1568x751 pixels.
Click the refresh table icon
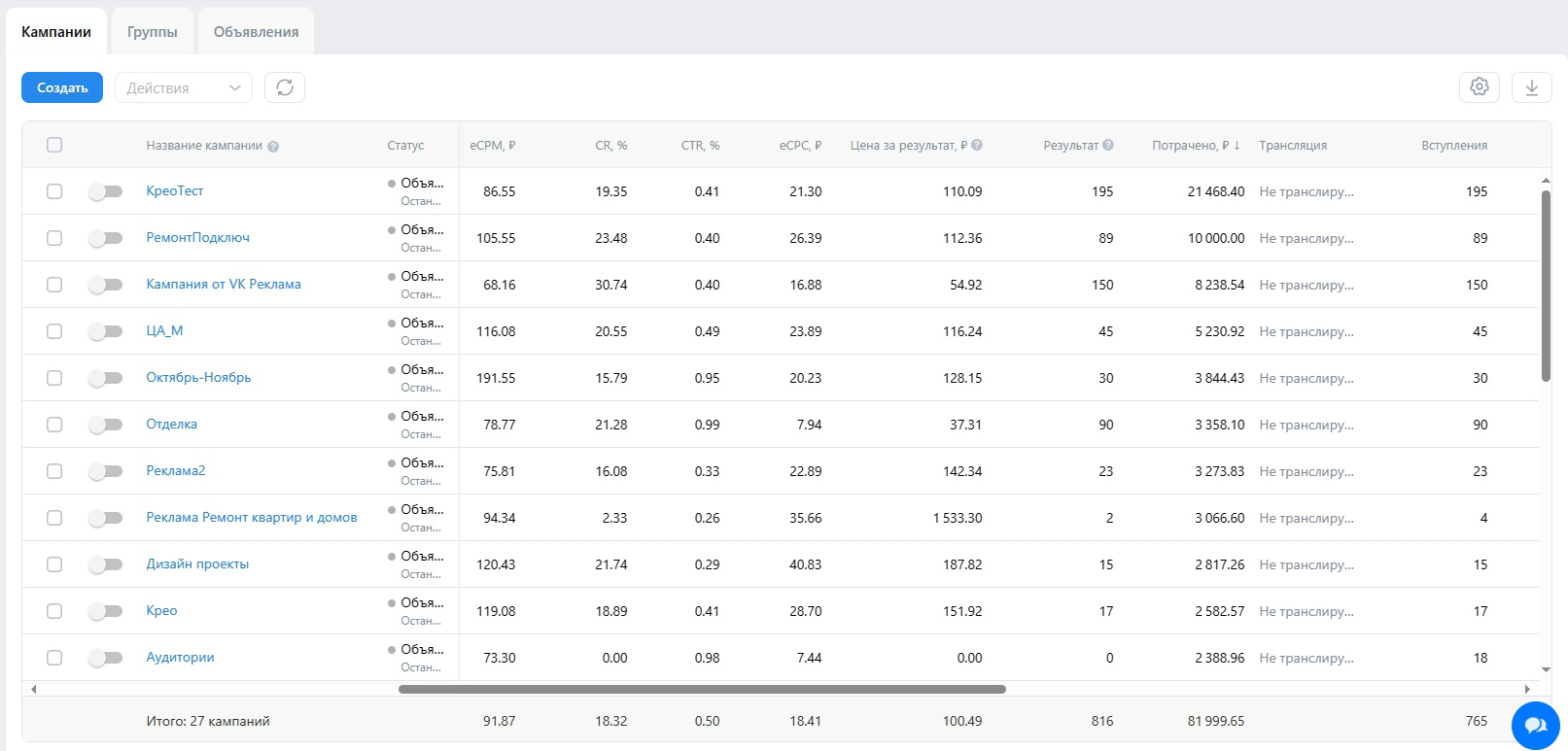(x=285, y=87)
